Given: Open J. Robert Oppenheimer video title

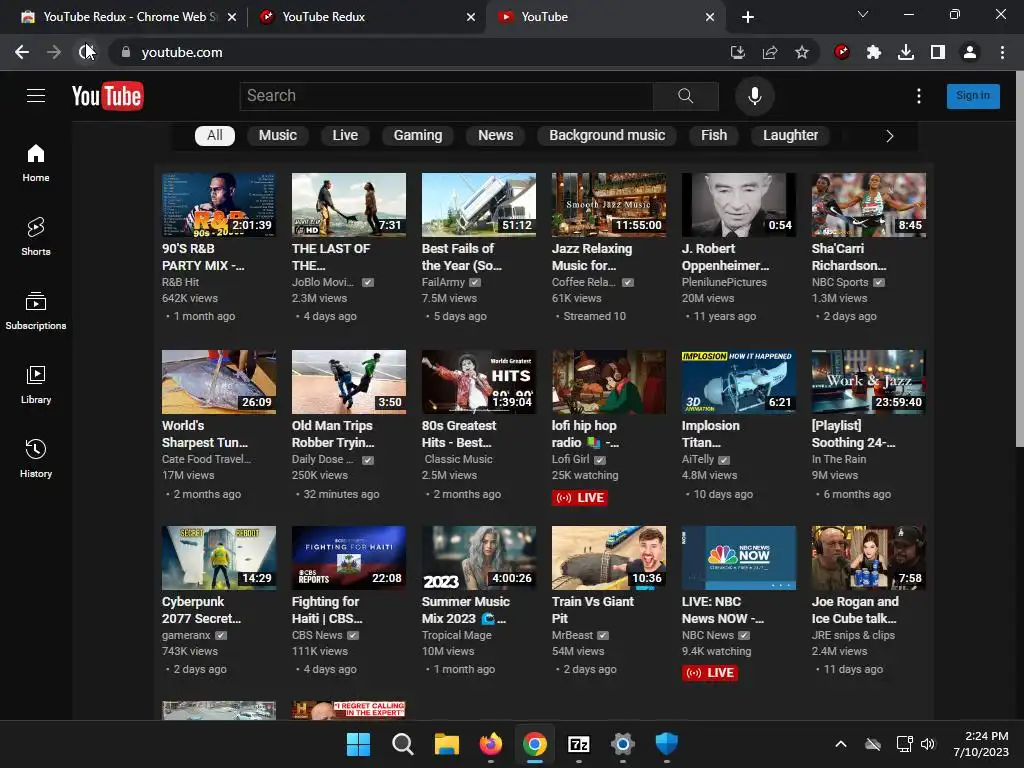Looking at the screenshot, I should [x=725, y=257].
